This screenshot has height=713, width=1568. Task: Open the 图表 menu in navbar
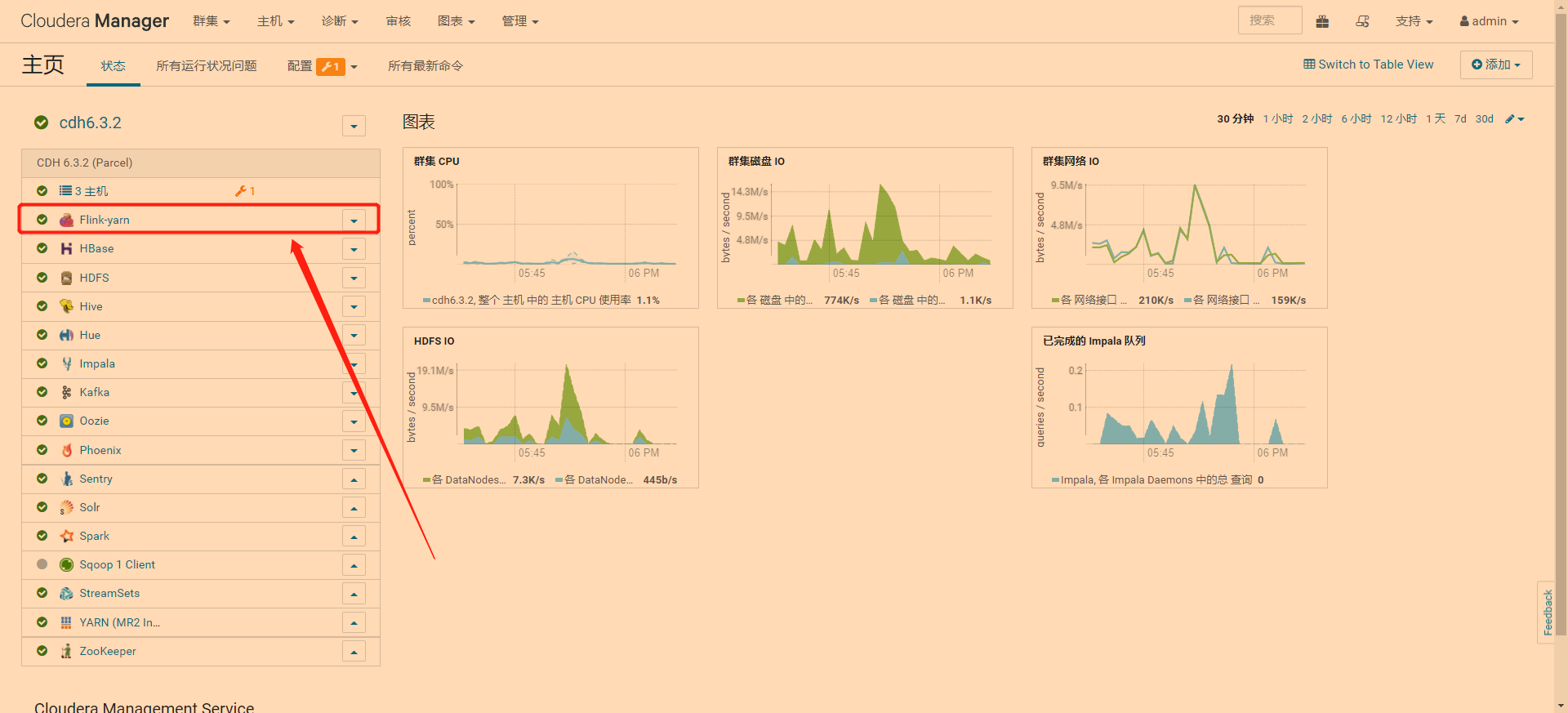pos(457,21)
